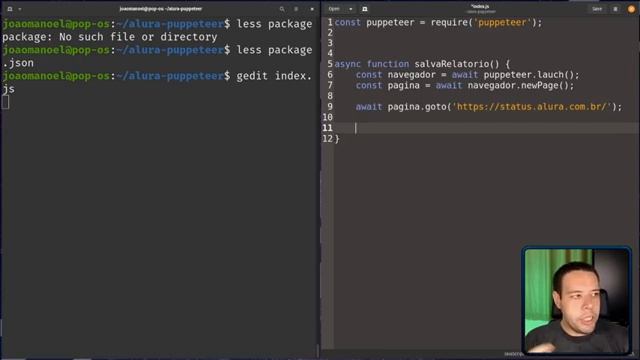Click the terminal search magnifier icon

pos(282,9)
